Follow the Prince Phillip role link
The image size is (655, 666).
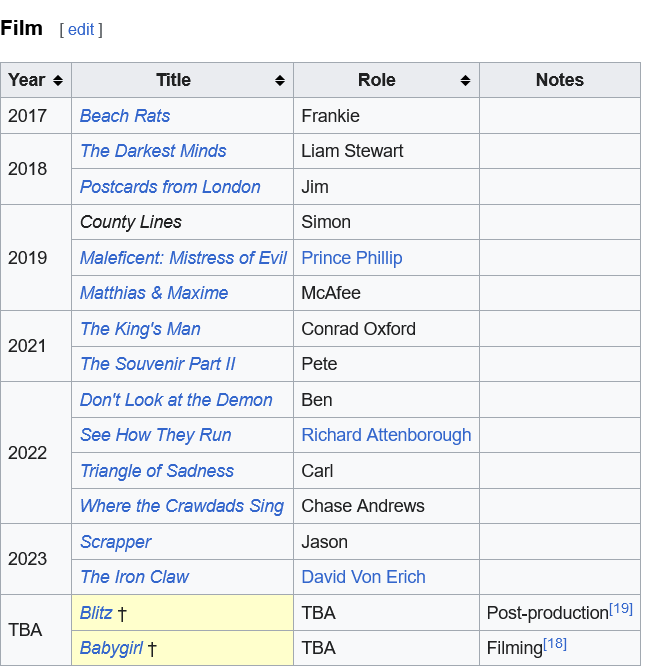[x=352, y=258]
